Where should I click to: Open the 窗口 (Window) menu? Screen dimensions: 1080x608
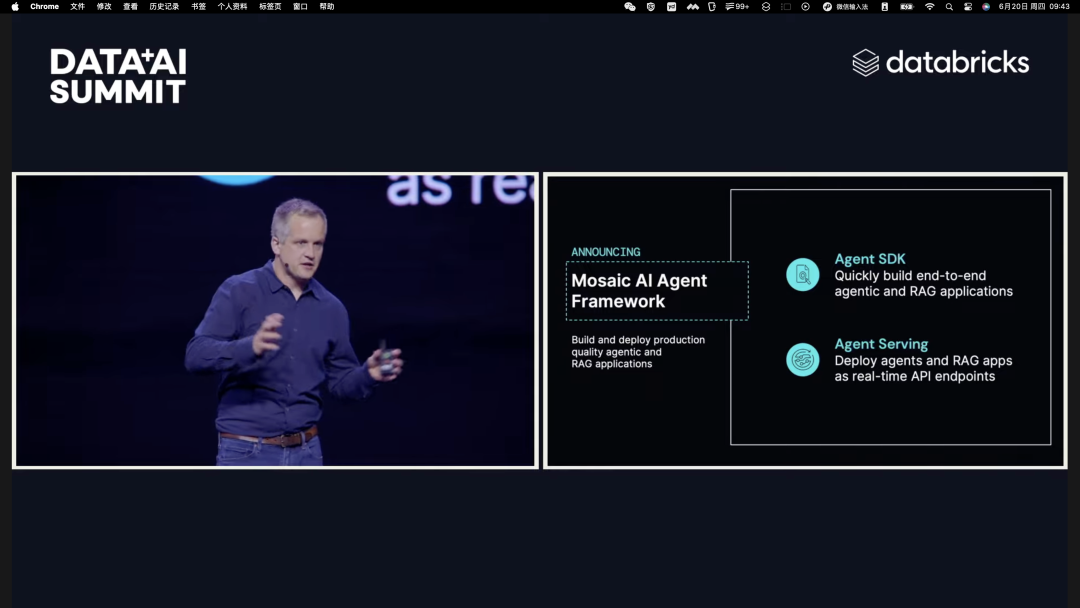pos(300,6)
